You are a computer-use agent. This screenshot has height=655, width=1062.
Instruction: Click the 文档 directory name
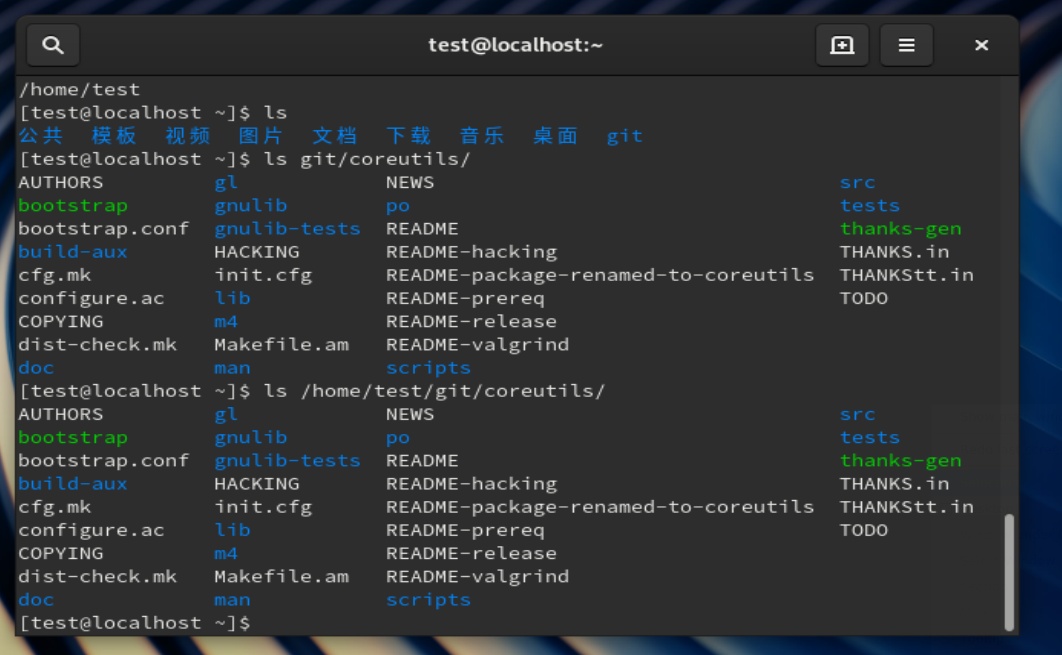coord(335,135)
